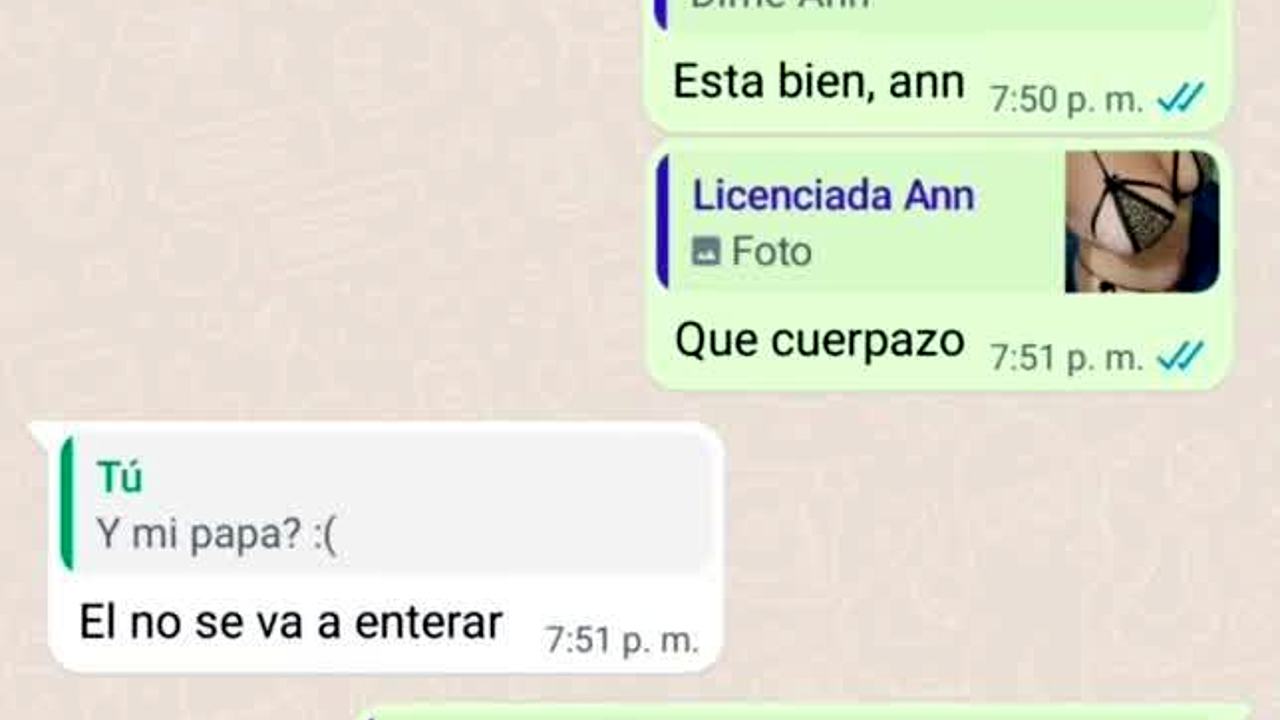Tap the blue bar of Licenciada Ann quote
Screen dimensions: 1280x720
(662, 222)
